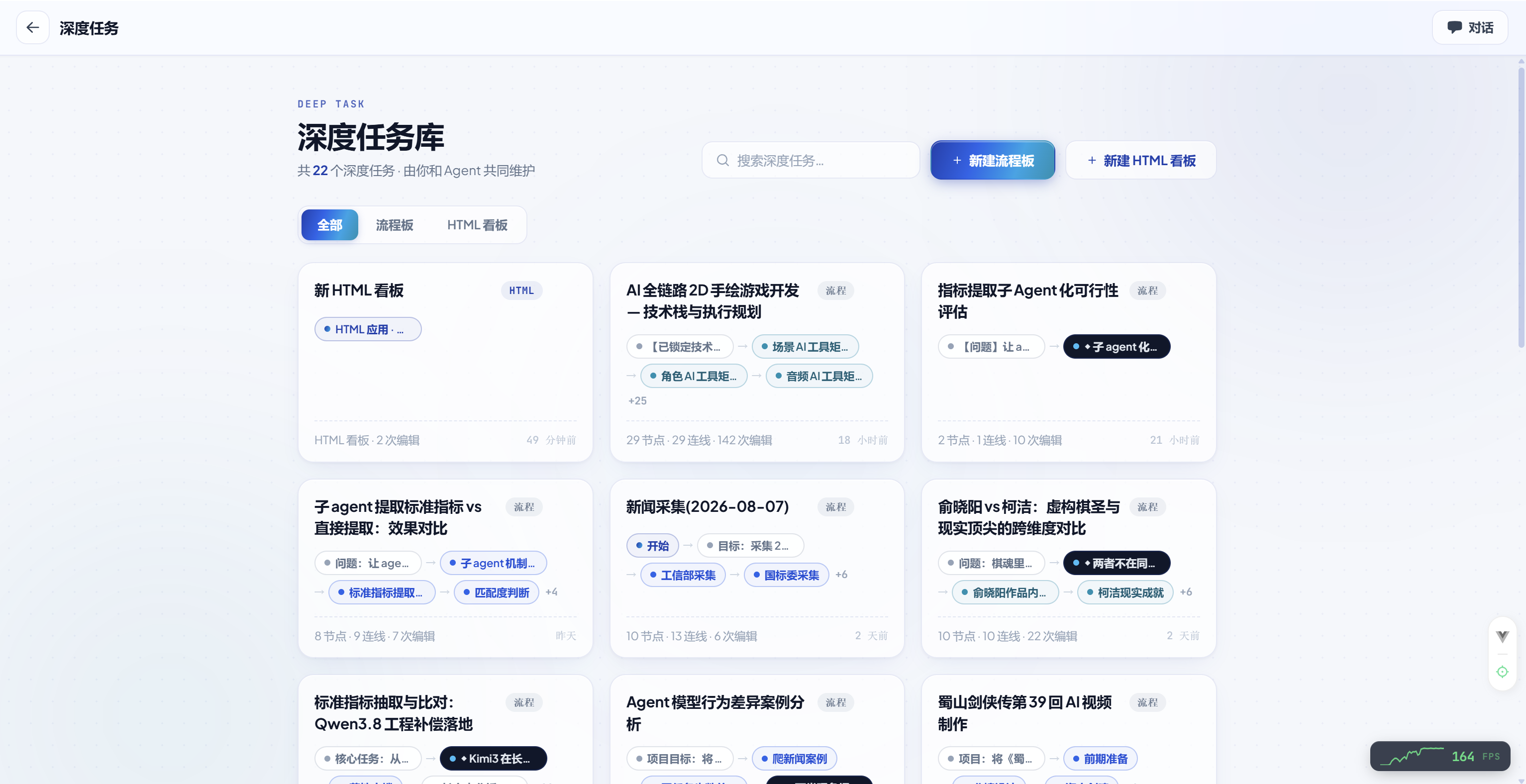Click the green component inspector target icon
The height and width of the screenshot is (784, 1526).
1502,672
